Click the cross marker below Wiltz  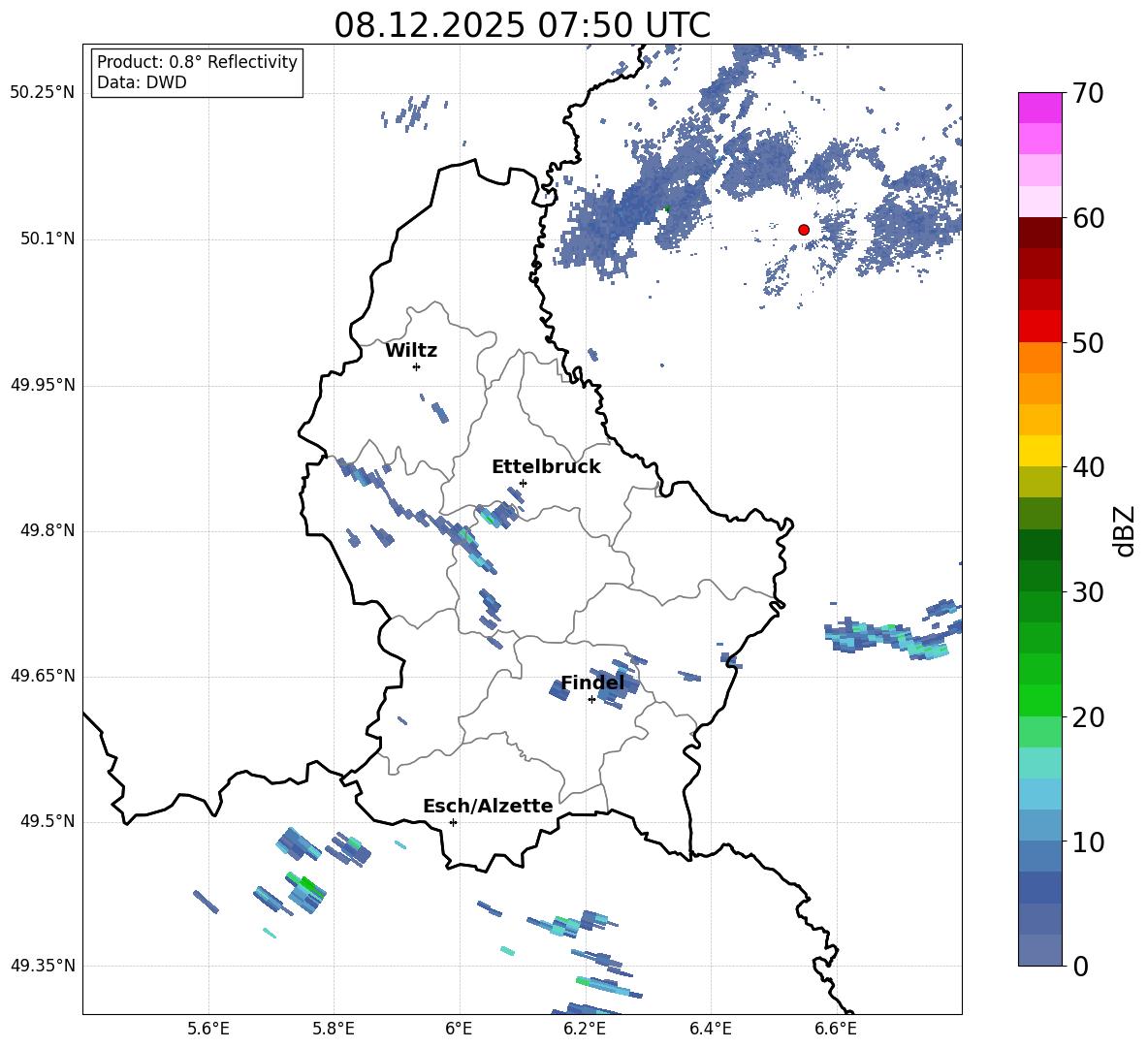pos(417,366)
